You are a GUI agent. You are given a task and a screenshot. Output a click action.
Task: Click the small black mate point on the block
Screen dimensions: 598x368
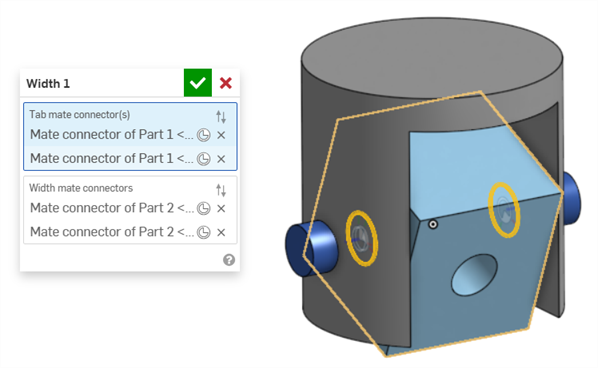433,224
